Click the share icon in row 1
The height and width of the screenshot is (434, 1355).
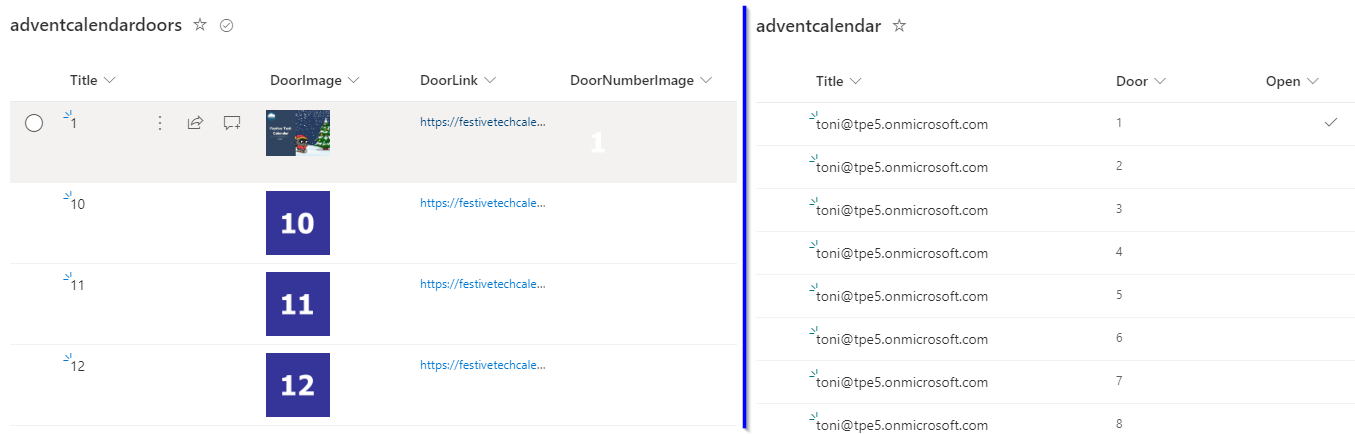[196, 123]
